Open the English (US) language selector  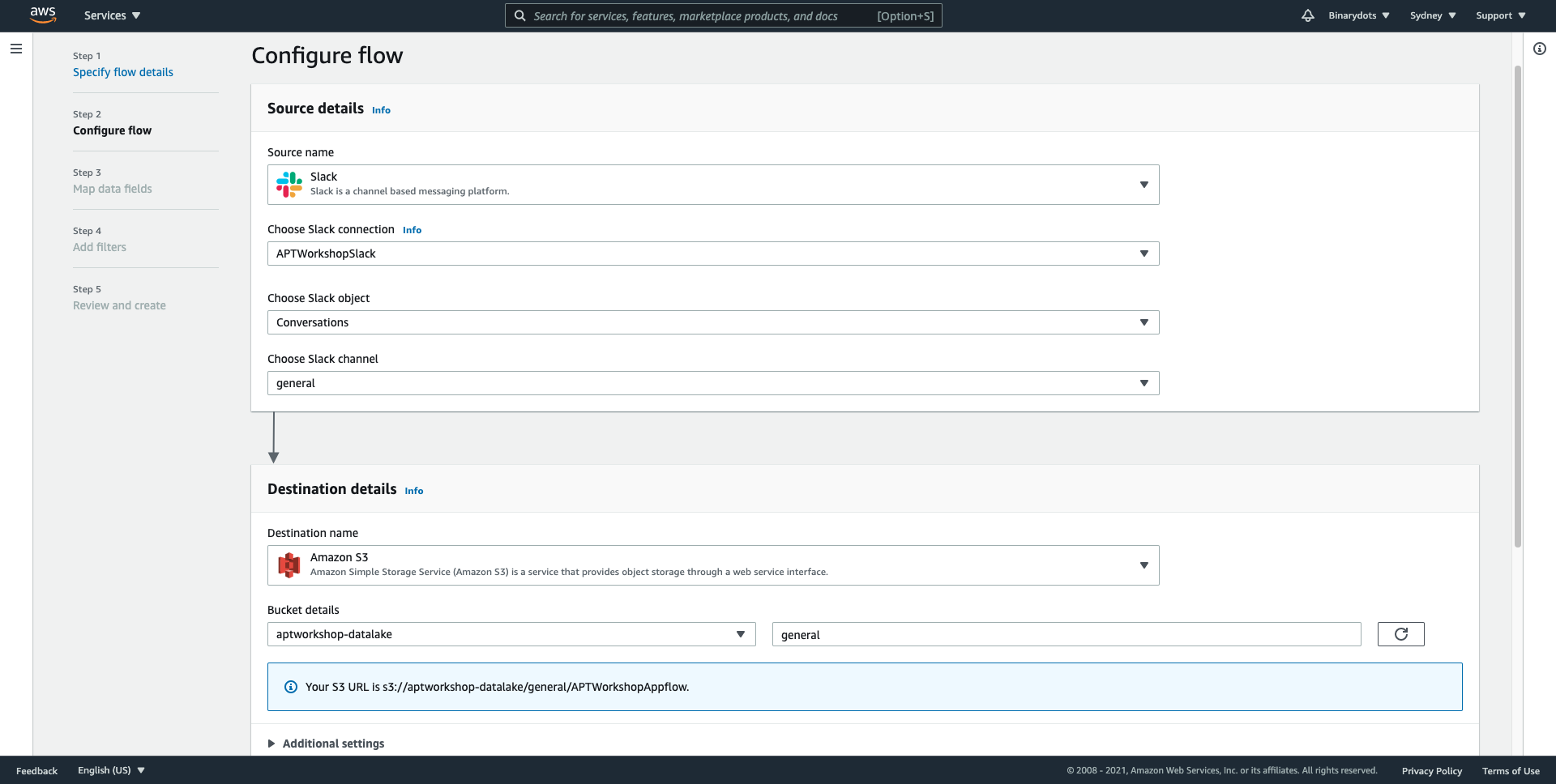pos(111,770)
